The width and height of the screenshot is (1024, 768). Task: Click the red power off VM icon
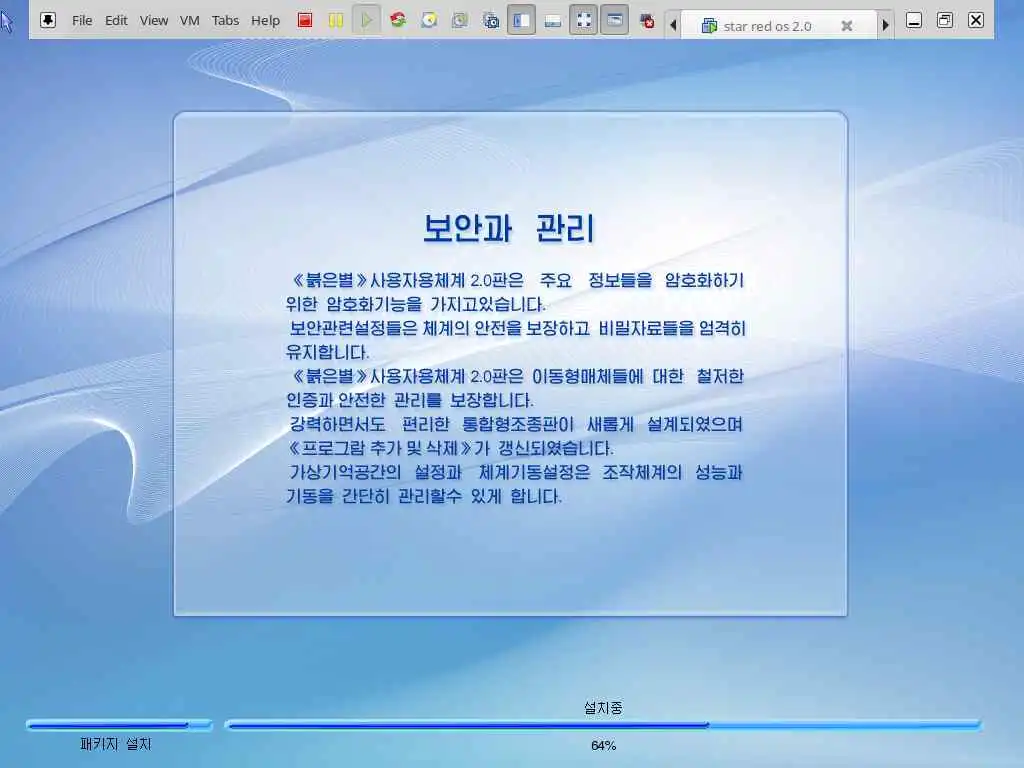click(x=305, y=20)
